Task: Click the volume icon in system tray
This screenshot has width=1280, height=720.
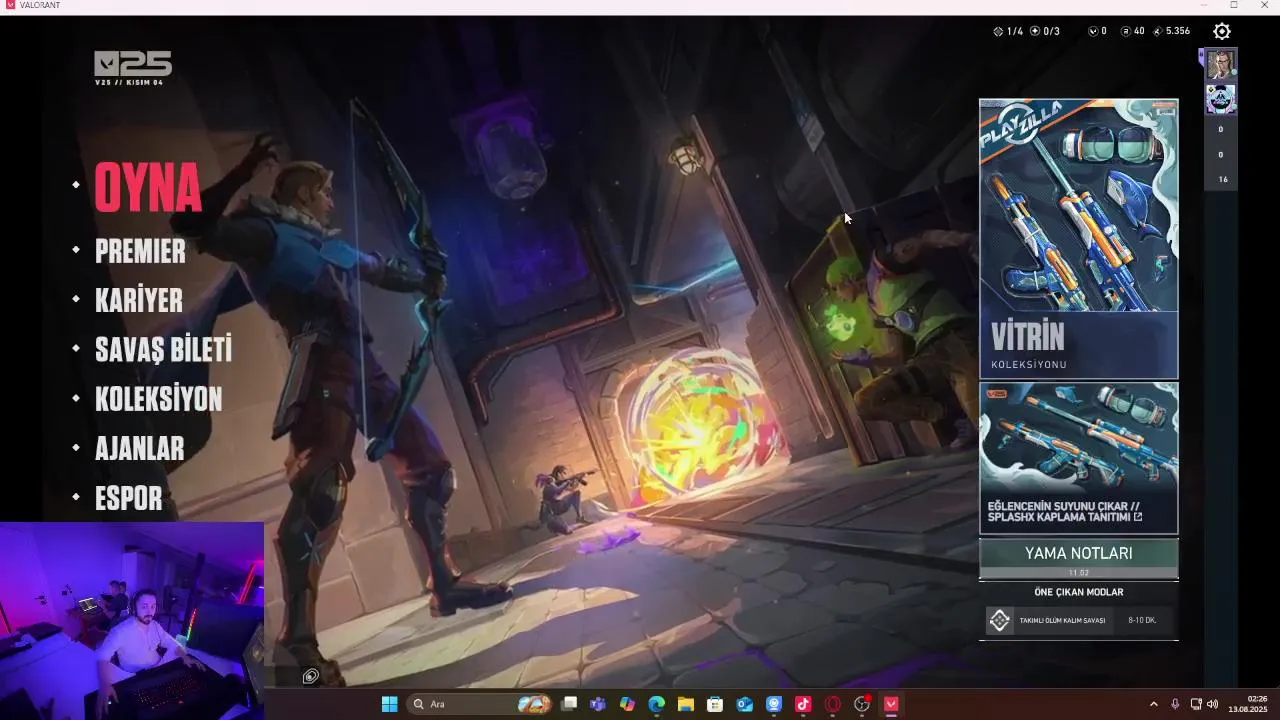Action: coord(1212,704)
